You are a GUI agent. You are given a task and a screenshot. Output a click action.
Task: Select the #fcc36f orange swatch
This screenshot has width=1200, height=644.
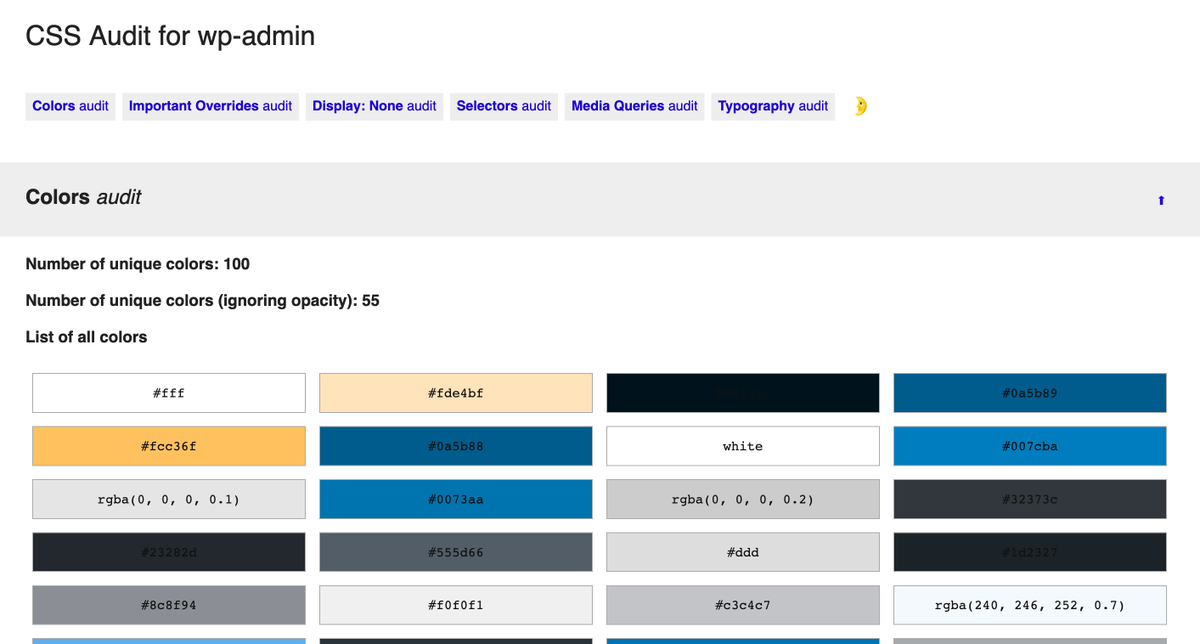169,446
